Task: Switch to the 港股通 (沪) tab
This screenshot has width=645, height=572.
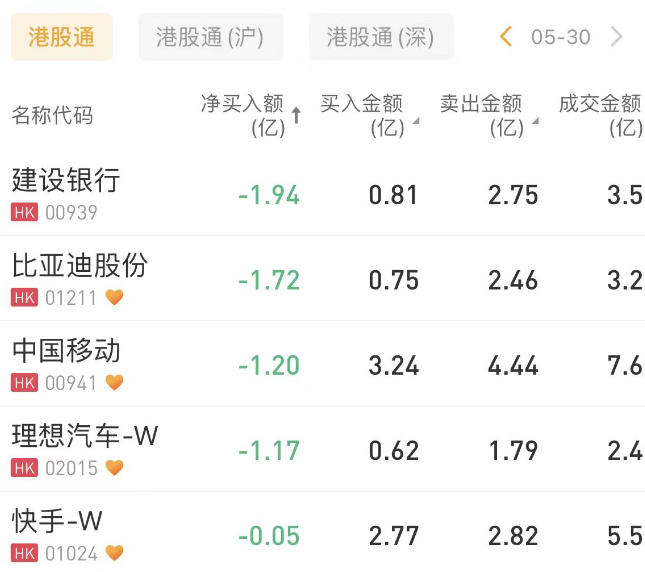Action: [210, 37]
